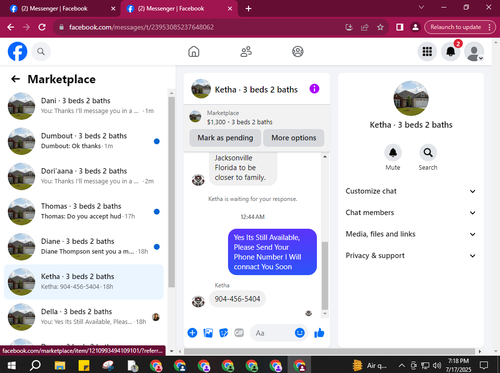Open the grid menu icon
Image resolution: width=500 pixels, height=373 pixels.
point(427,52)
